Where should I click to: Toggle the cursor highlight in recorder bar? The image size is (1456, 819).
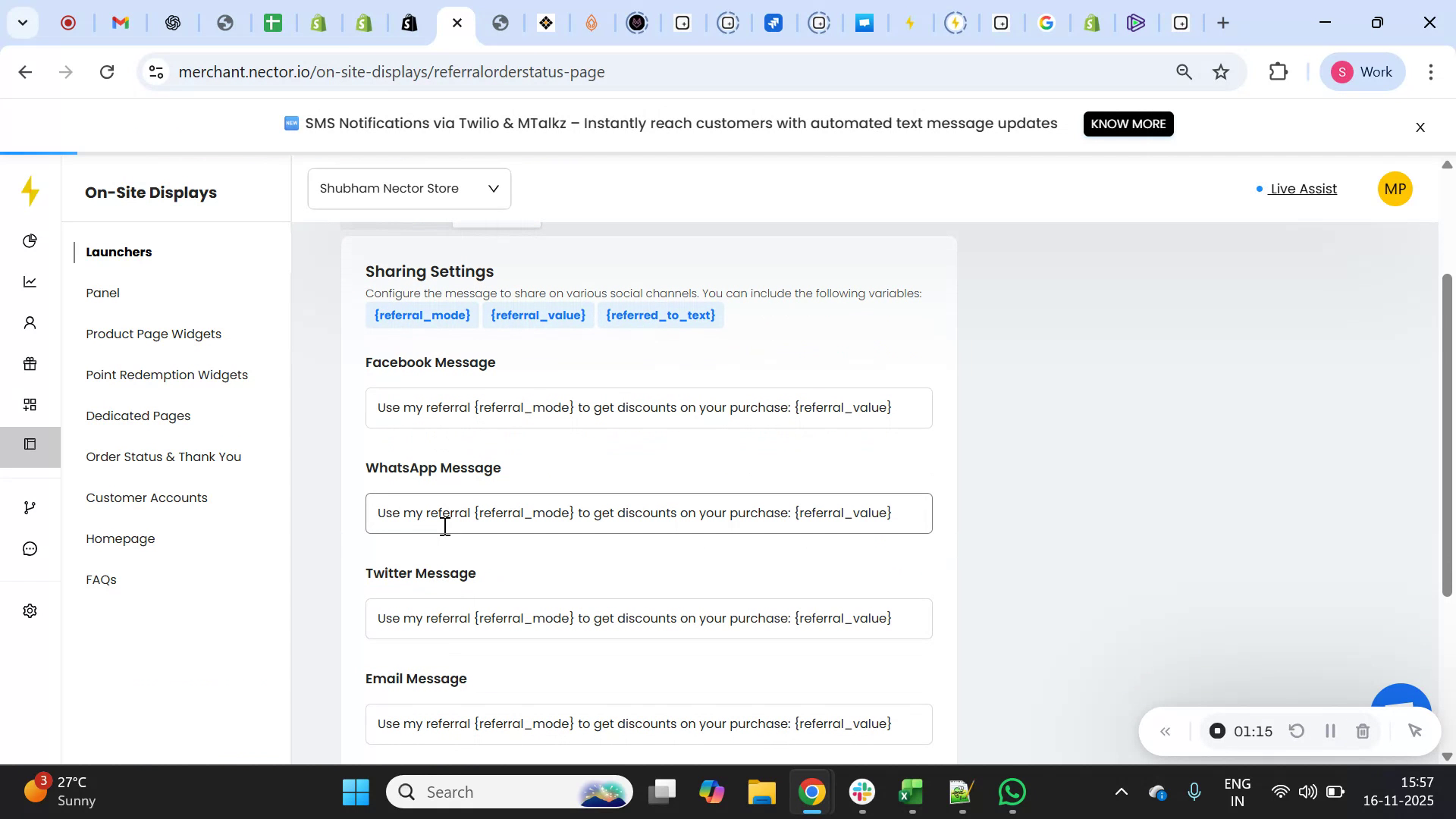[x=1415, y=730]
